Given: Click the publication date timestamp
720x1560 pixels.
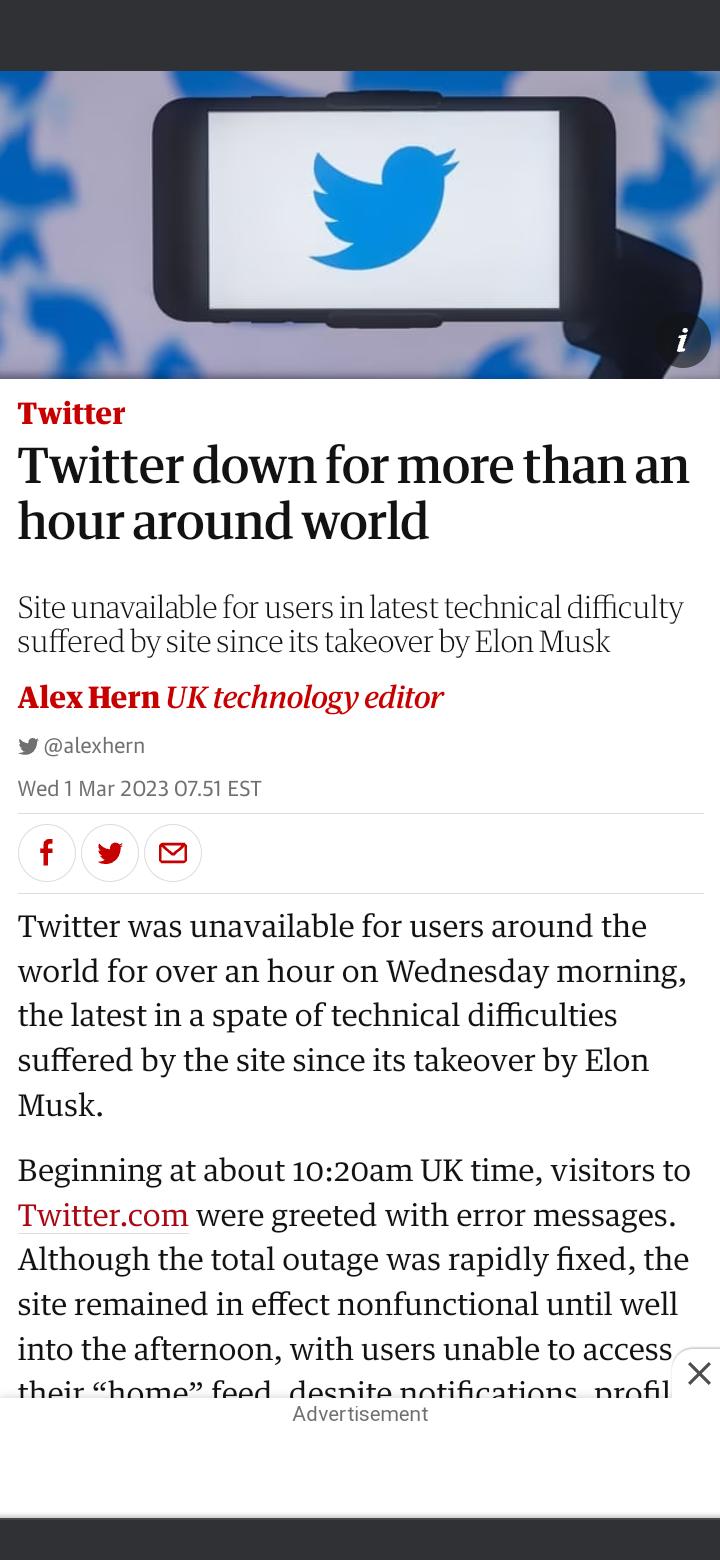Looking at the screenshot, I should (138, 789).
